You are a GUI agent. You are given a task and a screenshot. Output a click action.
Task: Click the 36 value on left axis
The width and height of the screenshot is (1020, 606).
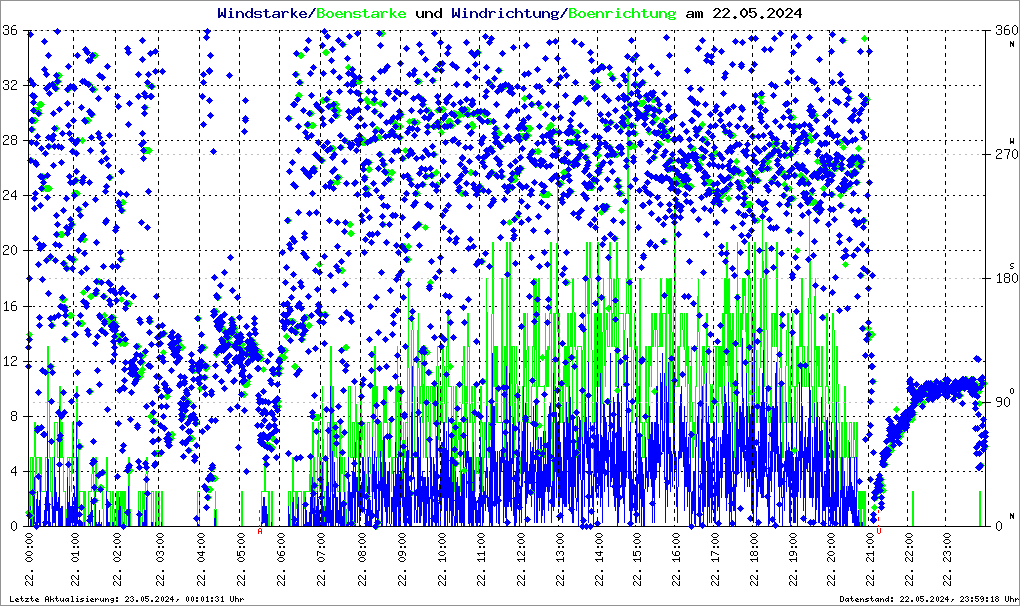click(x=10, y=31)
